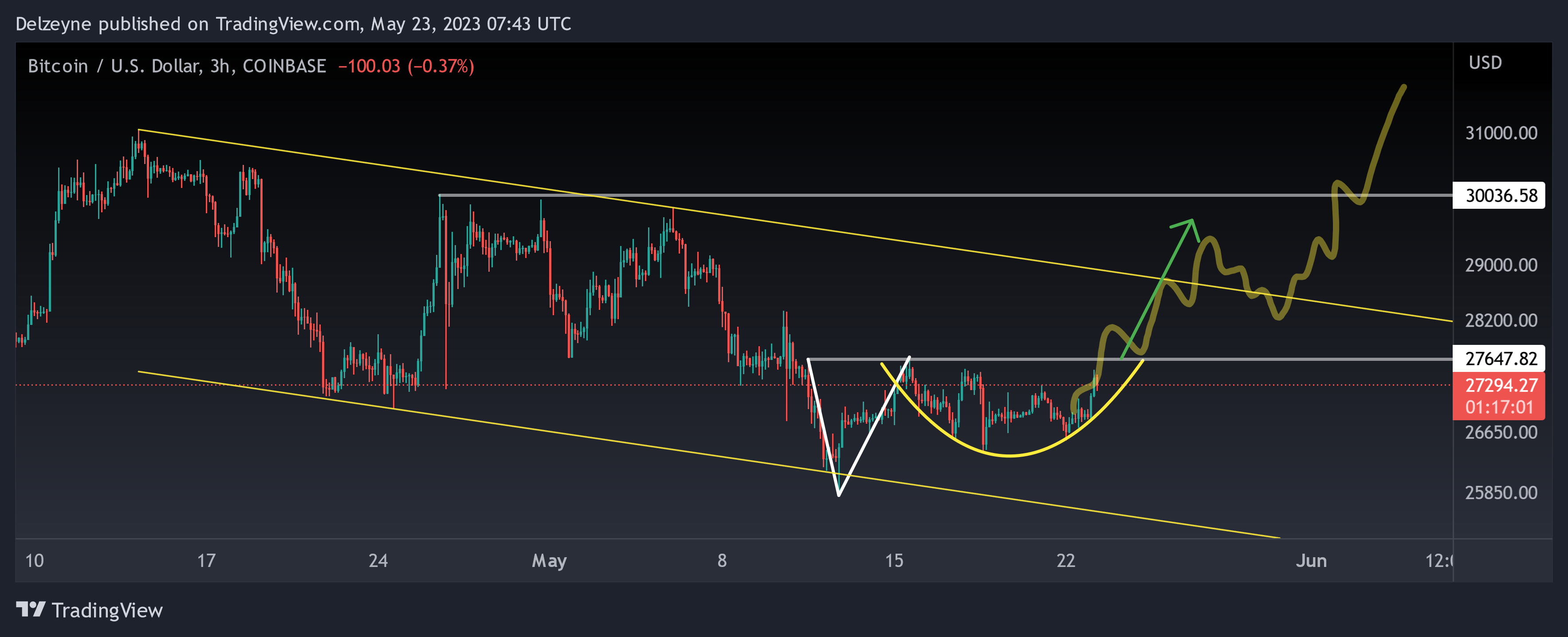Click the 25850.00 price axis label
This screenshot has height=637, width=1568.
1501,493
